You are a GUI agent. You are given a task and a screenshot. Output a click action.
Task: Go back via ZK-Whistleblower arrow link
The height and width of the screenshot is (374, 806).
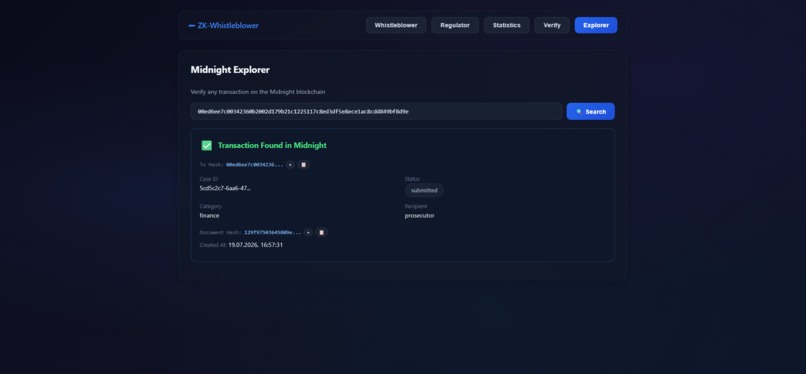click(x=224, y=25)
